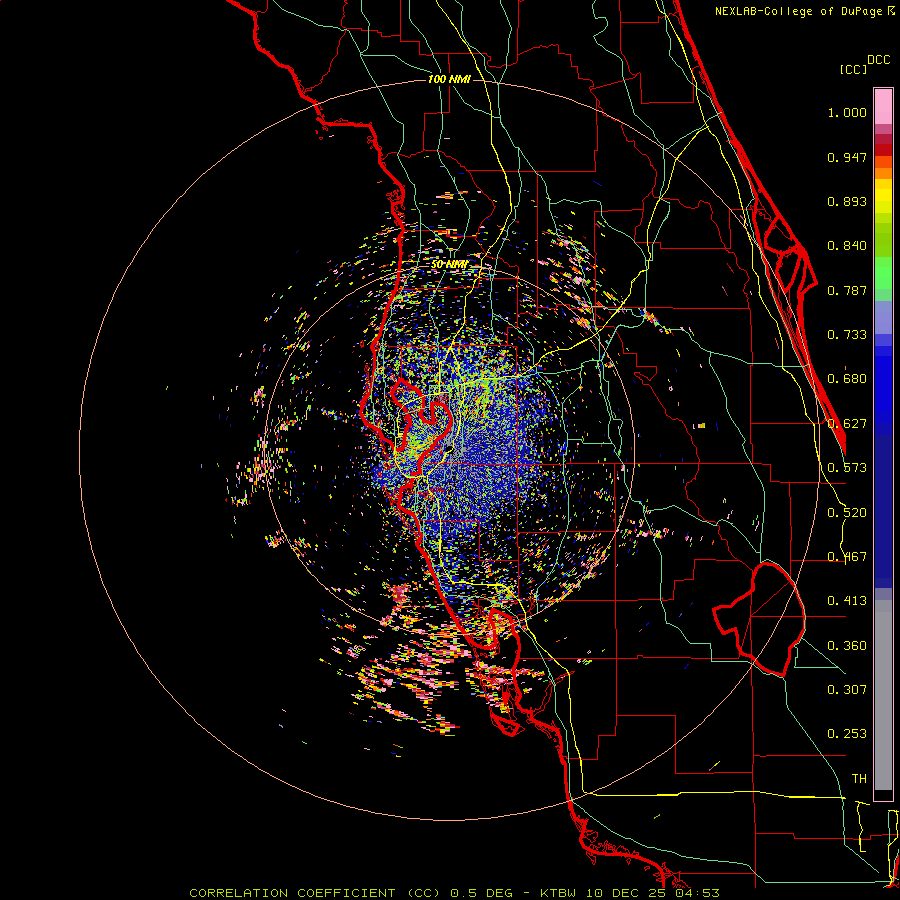Image resolution: width=900 pixels, height=900 pixels.
Task: Select the 0.253 legend value
Action: (x=847, y=734)
